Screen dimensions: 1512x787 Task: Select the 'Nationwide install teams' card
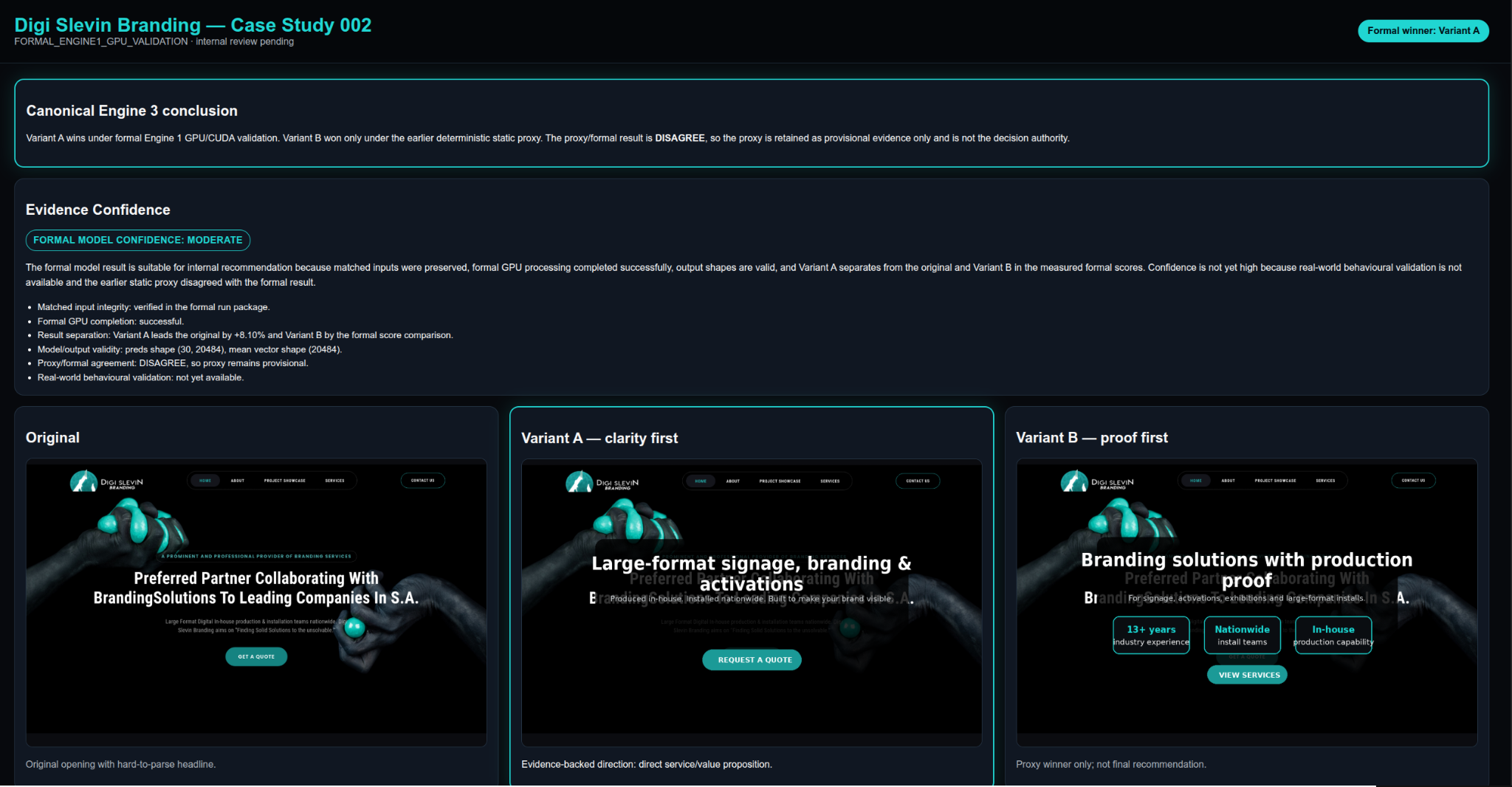point(1243,635)
